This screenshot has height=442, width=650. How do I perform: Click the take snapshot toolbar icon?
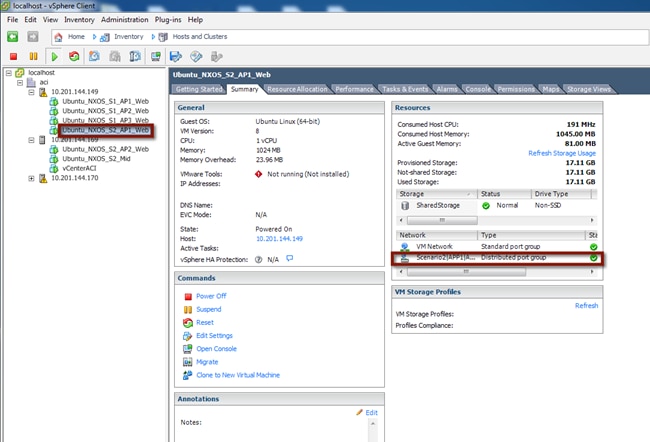[x=95, y=56]
